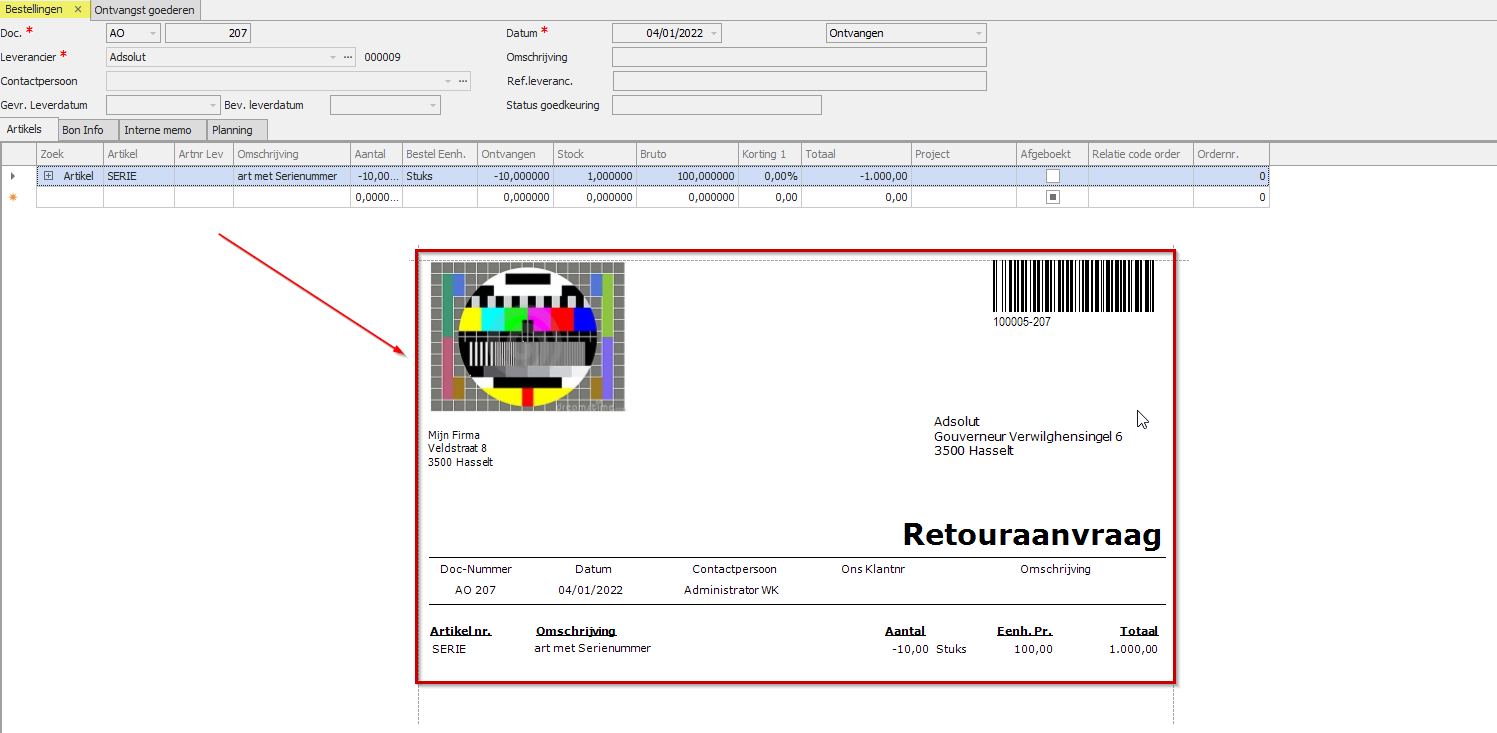Viewport: 1497px width, 733px height.
Task: Click the 'Retouraanvraag' title in the preview
Action: tap(1032, 535)
